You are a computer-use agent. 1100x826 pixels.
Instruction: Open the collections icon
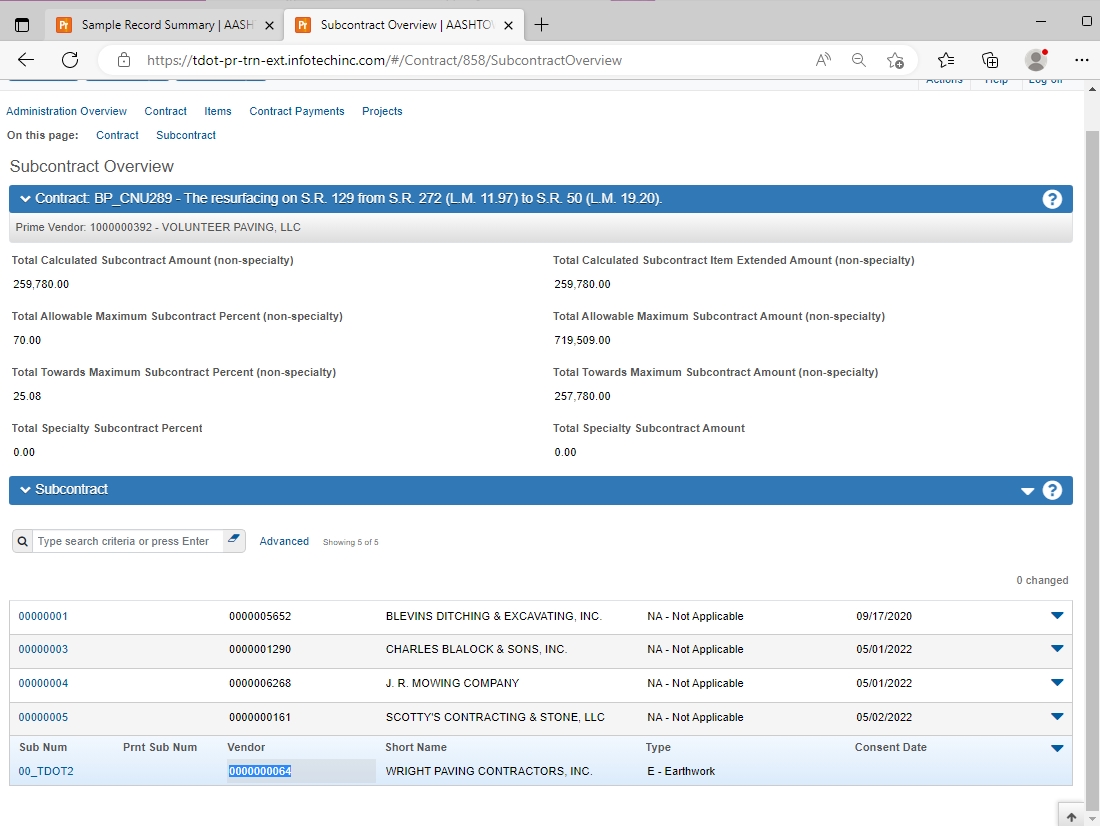coord(990,60)
